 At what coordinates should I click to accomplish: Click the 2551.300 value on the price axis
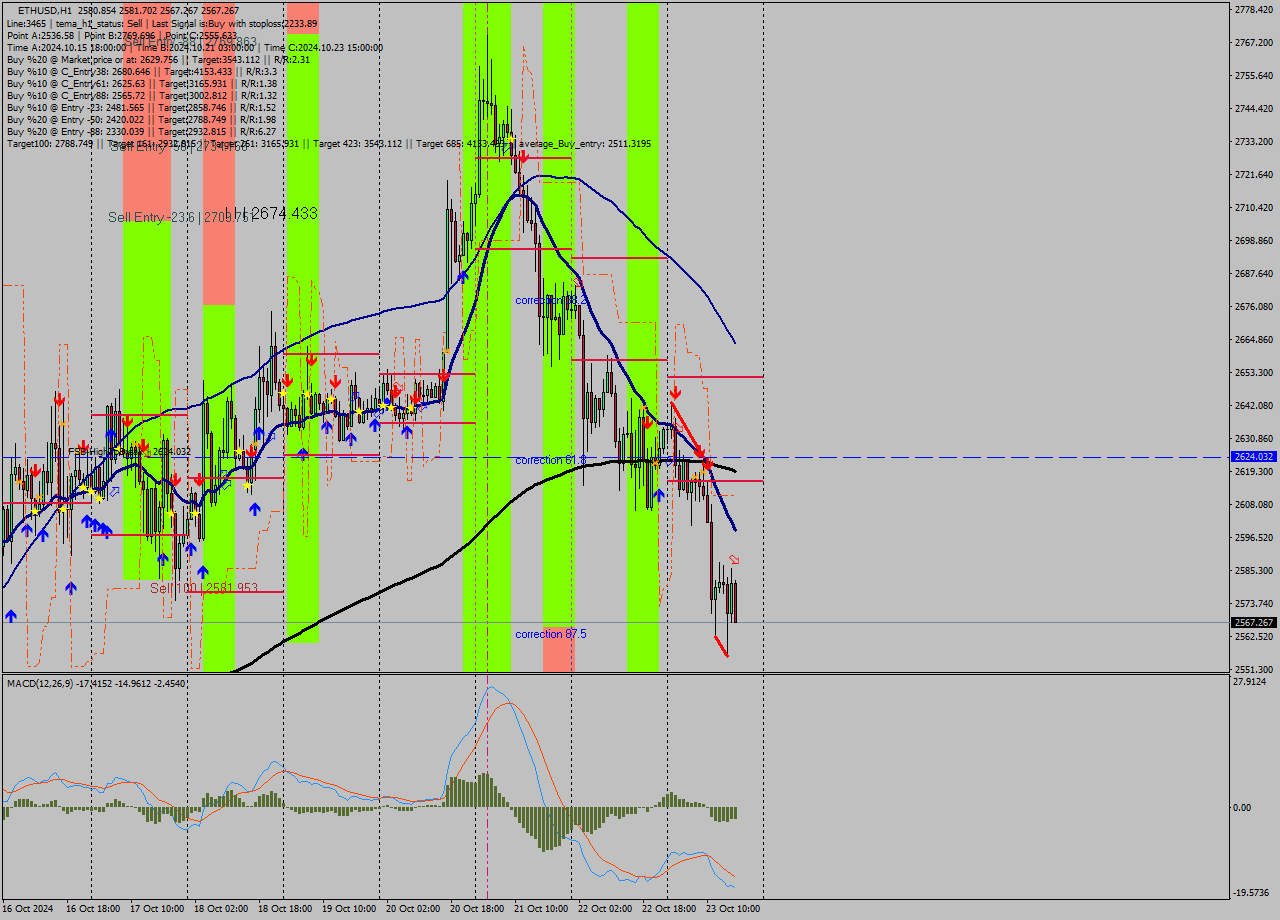tap(1254, 669)
